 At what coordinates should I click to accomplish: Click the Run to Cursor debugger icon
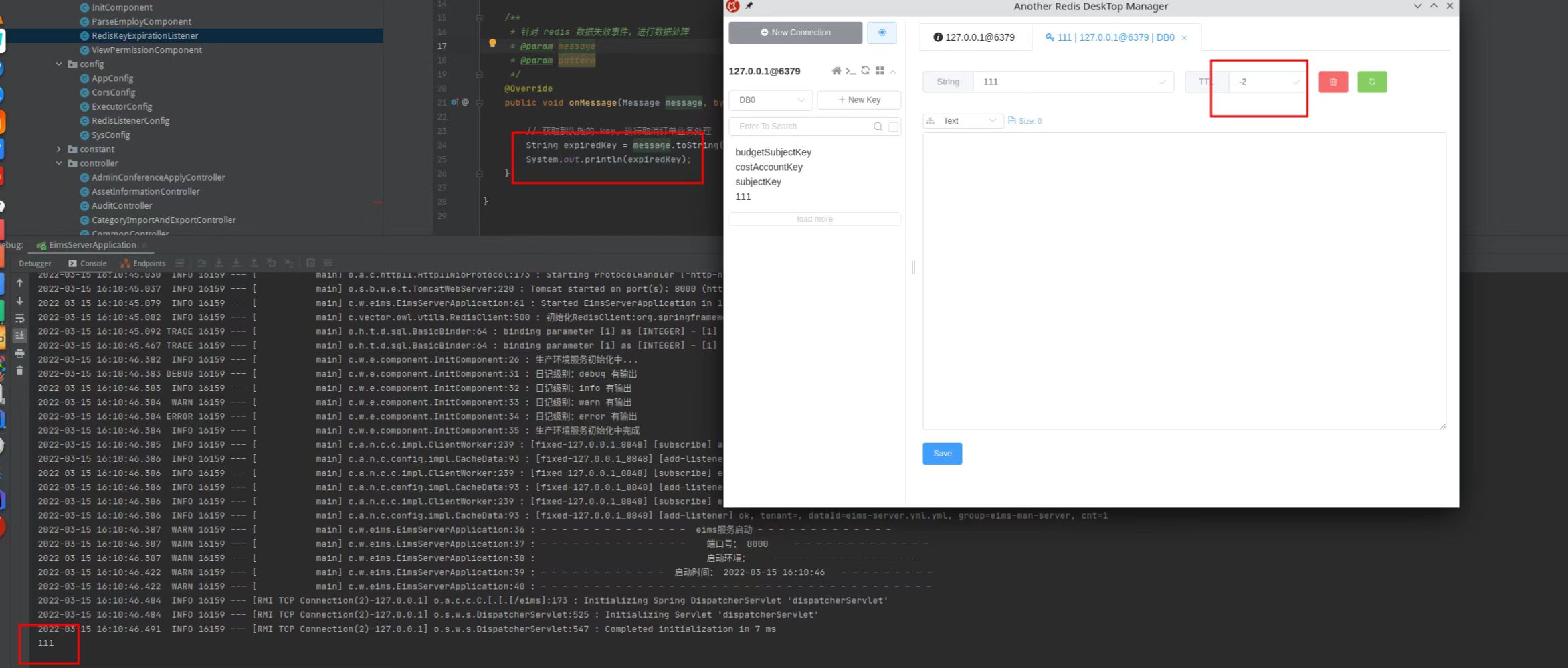coord(288,263)
